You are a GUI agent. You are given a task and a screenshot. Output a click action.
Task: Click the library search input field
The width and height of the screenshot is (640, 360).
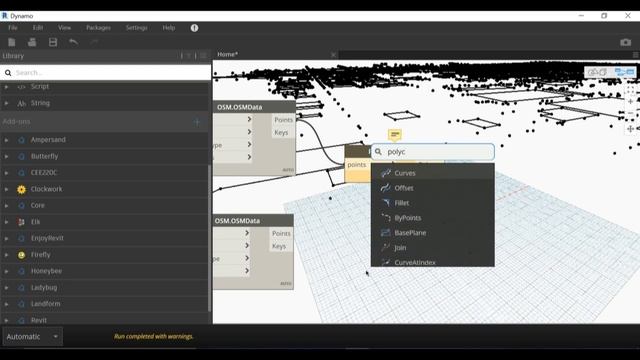click(106, 73)
